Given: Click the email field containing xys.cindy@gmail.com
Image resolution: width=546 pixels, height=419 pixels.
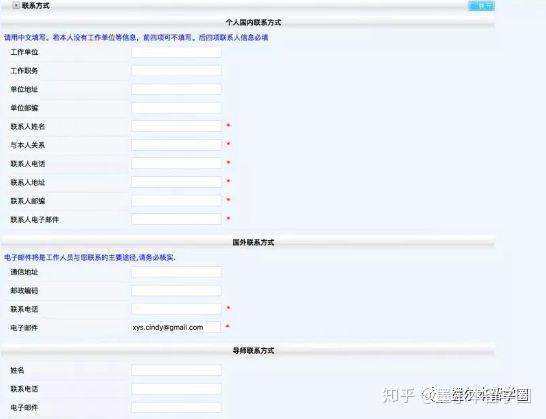Looking at the screenshot, I should (176, 327).
